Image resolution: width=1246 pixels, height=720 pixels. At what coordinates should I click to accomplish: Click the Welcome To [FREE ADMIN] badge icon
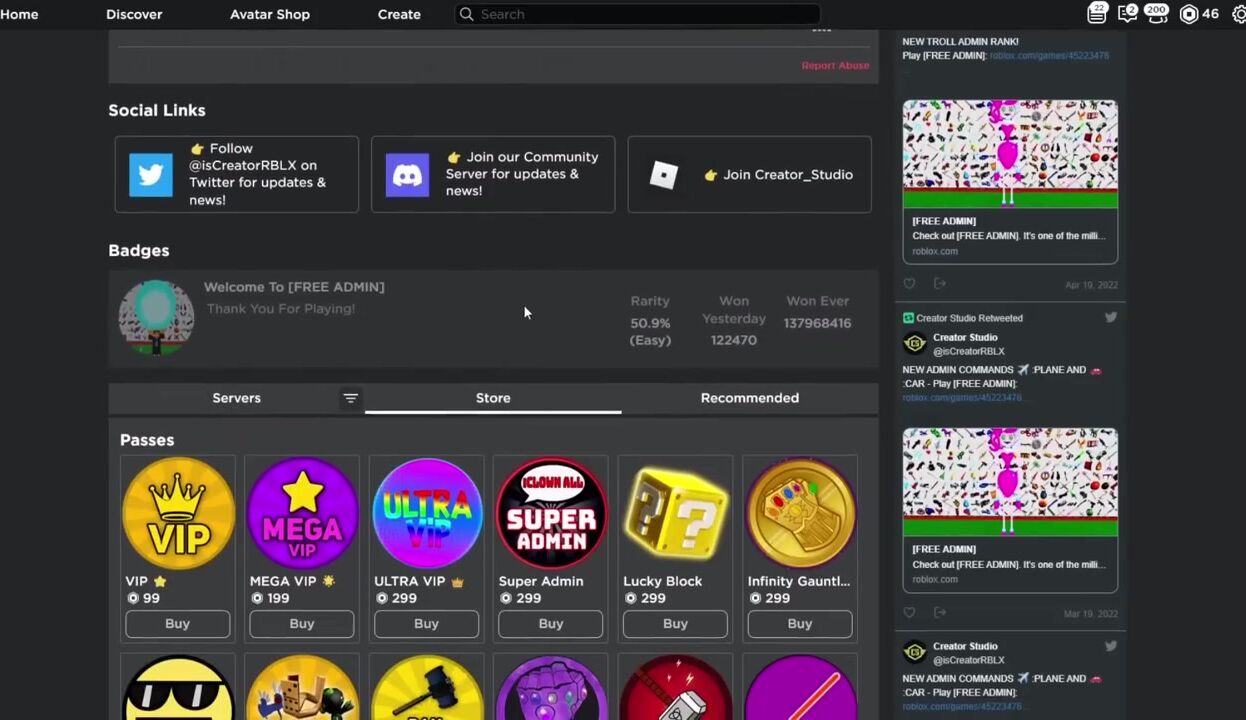tap(156, 317)
